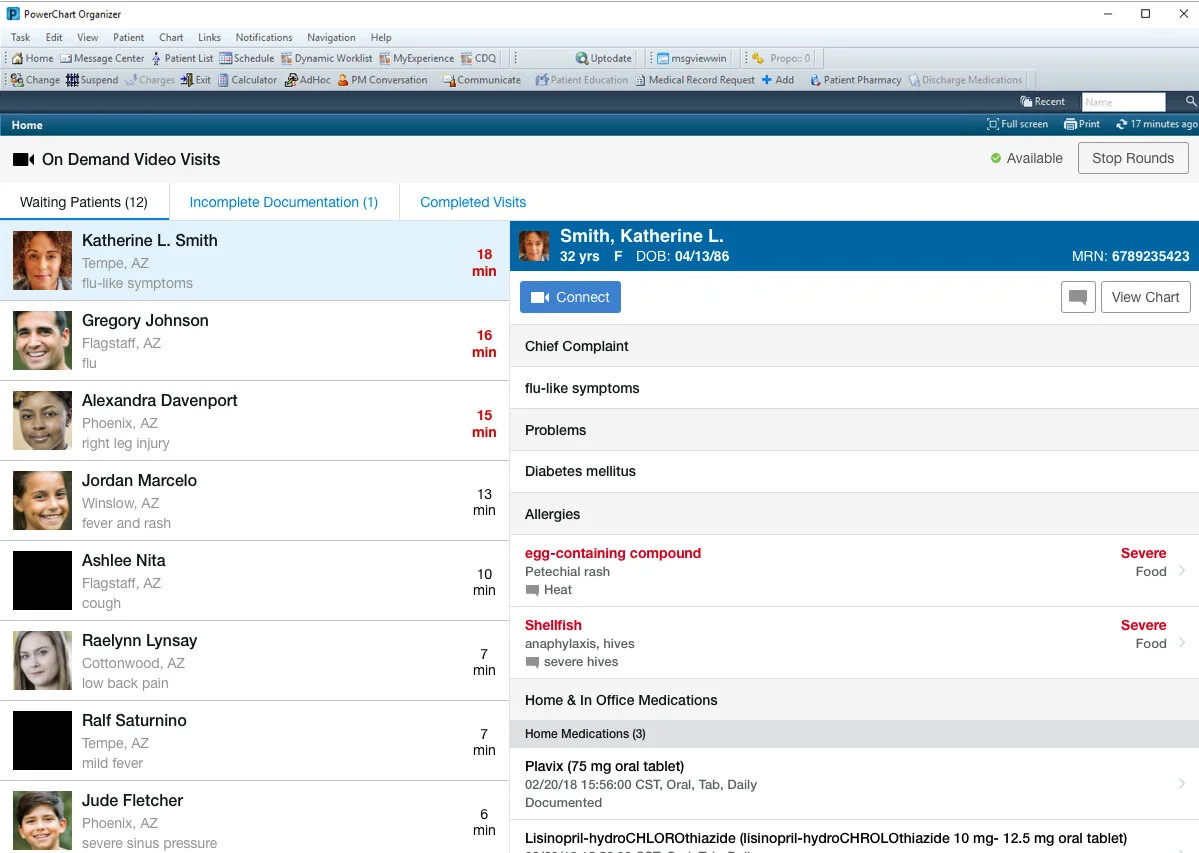Open the View menu

point(87,37)
